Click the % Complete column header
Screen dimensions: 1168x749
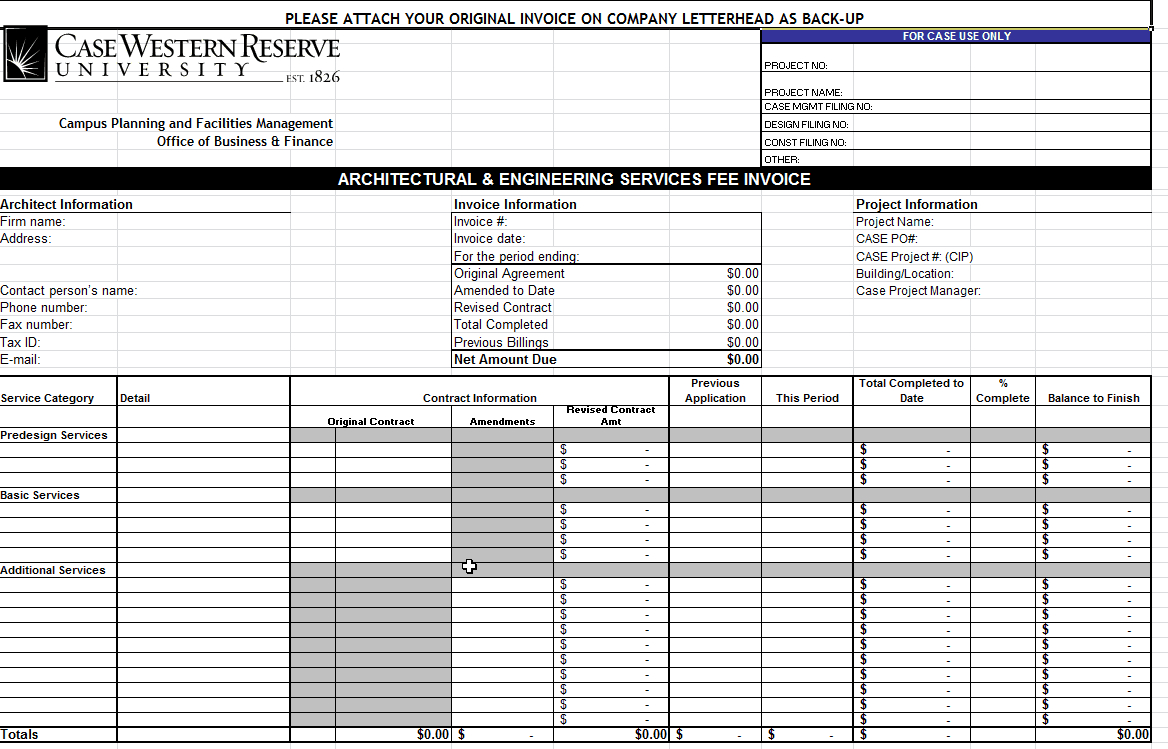[1003, 391]
